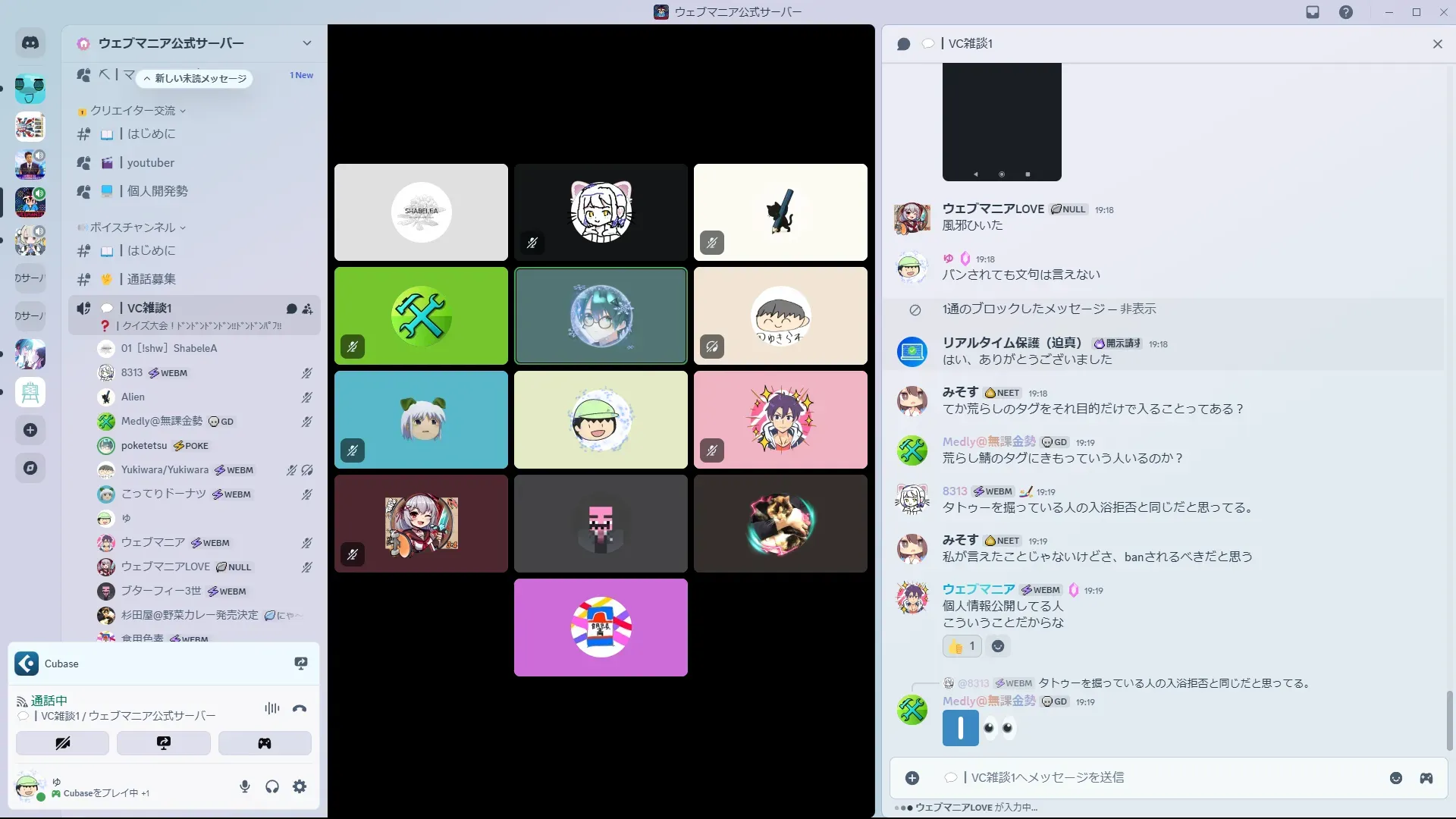Toggle microphone mute in user panel
The image size is (1456, 819).
click(x=244, y=786)
